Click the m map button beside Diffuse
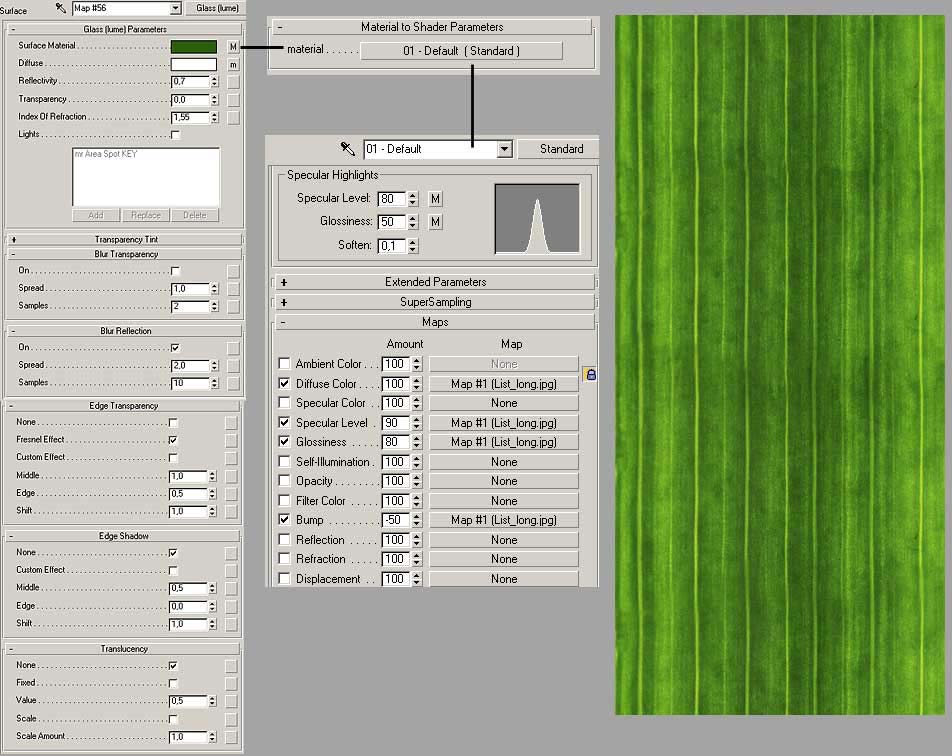 [x=233, y=64]
